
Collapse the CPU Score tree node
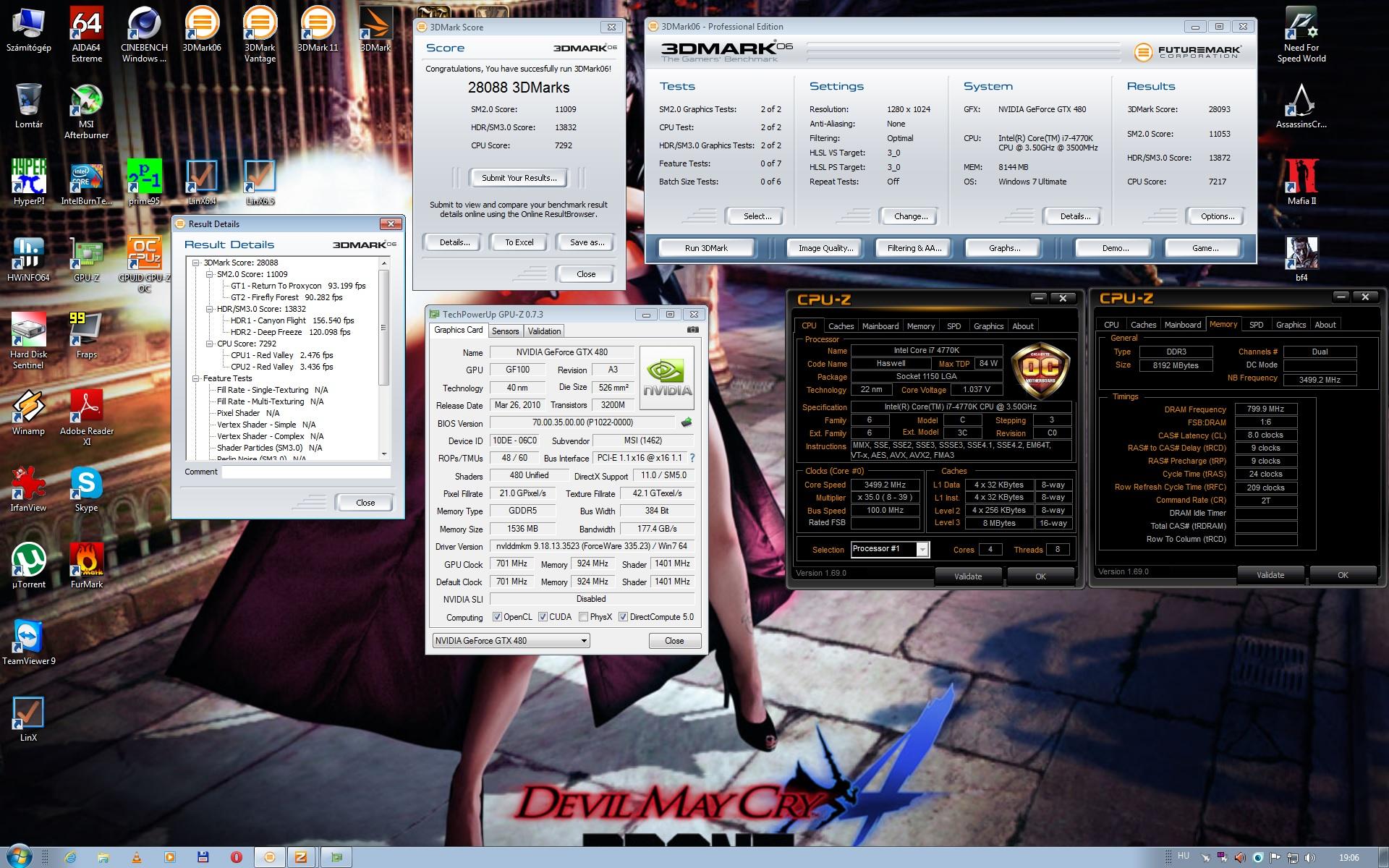coord(210,344)
